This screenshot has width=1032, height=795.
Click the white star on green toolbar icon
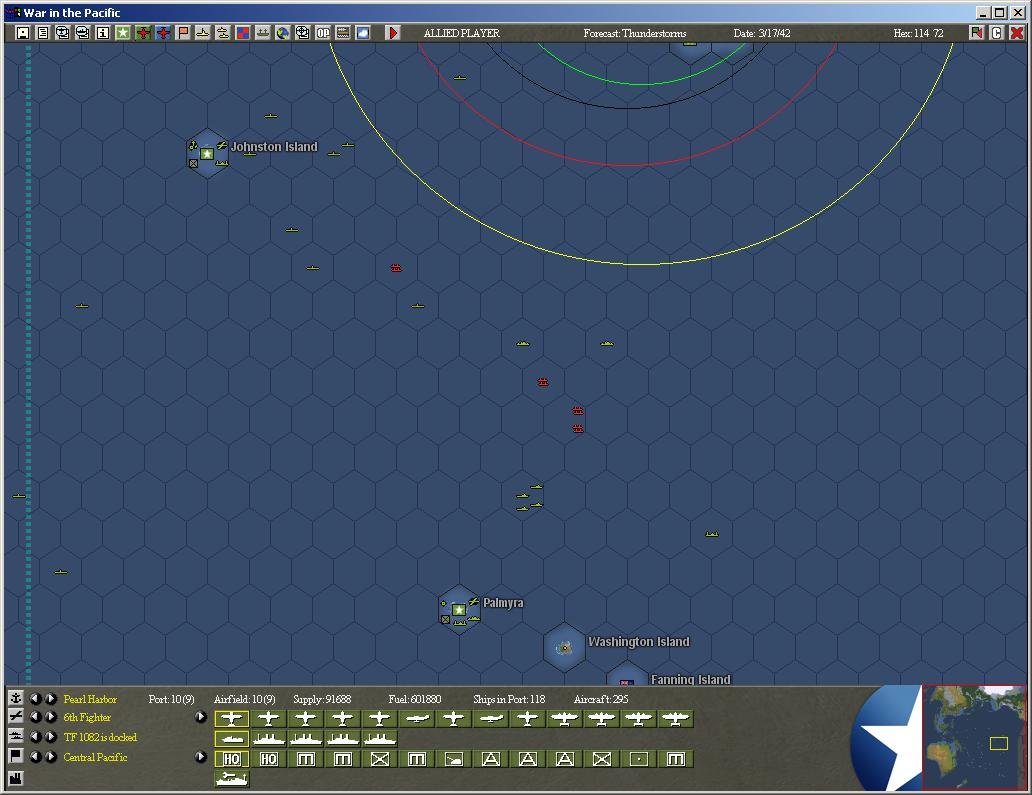tap(122, 33)
